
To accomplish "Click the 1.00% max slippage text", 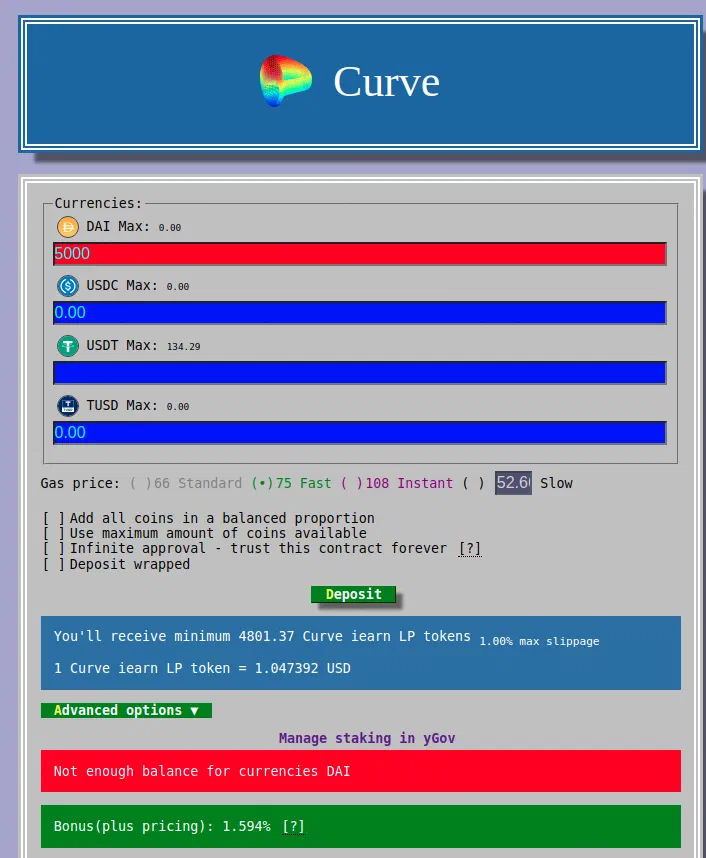I will click(539, 641).
